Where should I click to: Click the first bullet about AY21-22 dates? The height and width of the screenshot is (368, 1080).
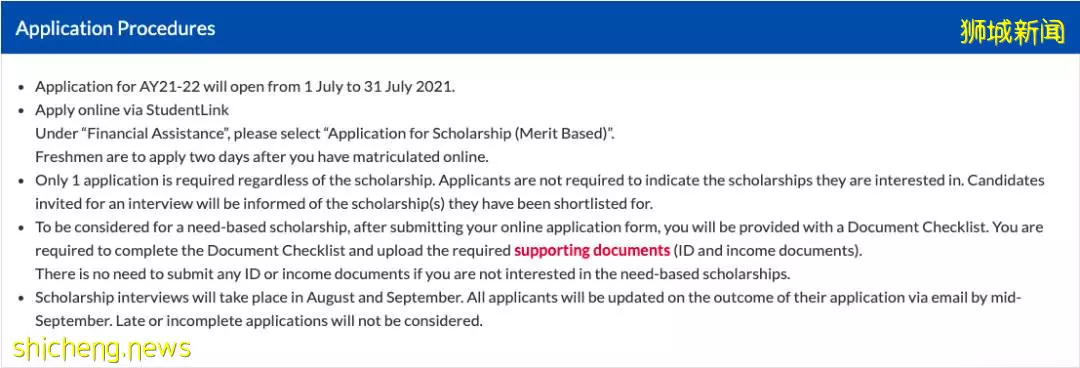(x=245, y=88)
